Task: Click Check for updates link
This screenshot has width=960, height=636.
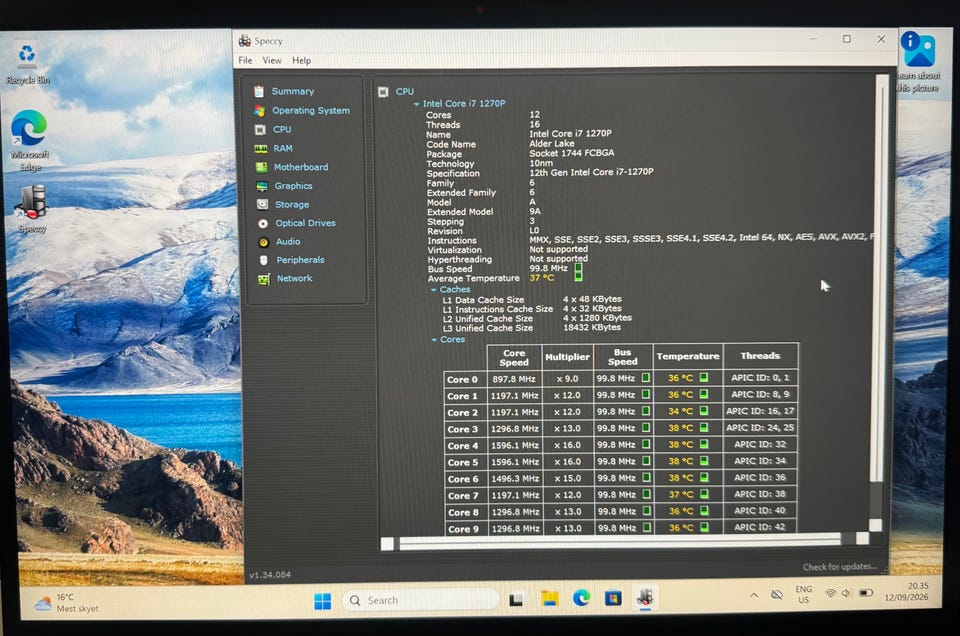Action: coord(839,567)
